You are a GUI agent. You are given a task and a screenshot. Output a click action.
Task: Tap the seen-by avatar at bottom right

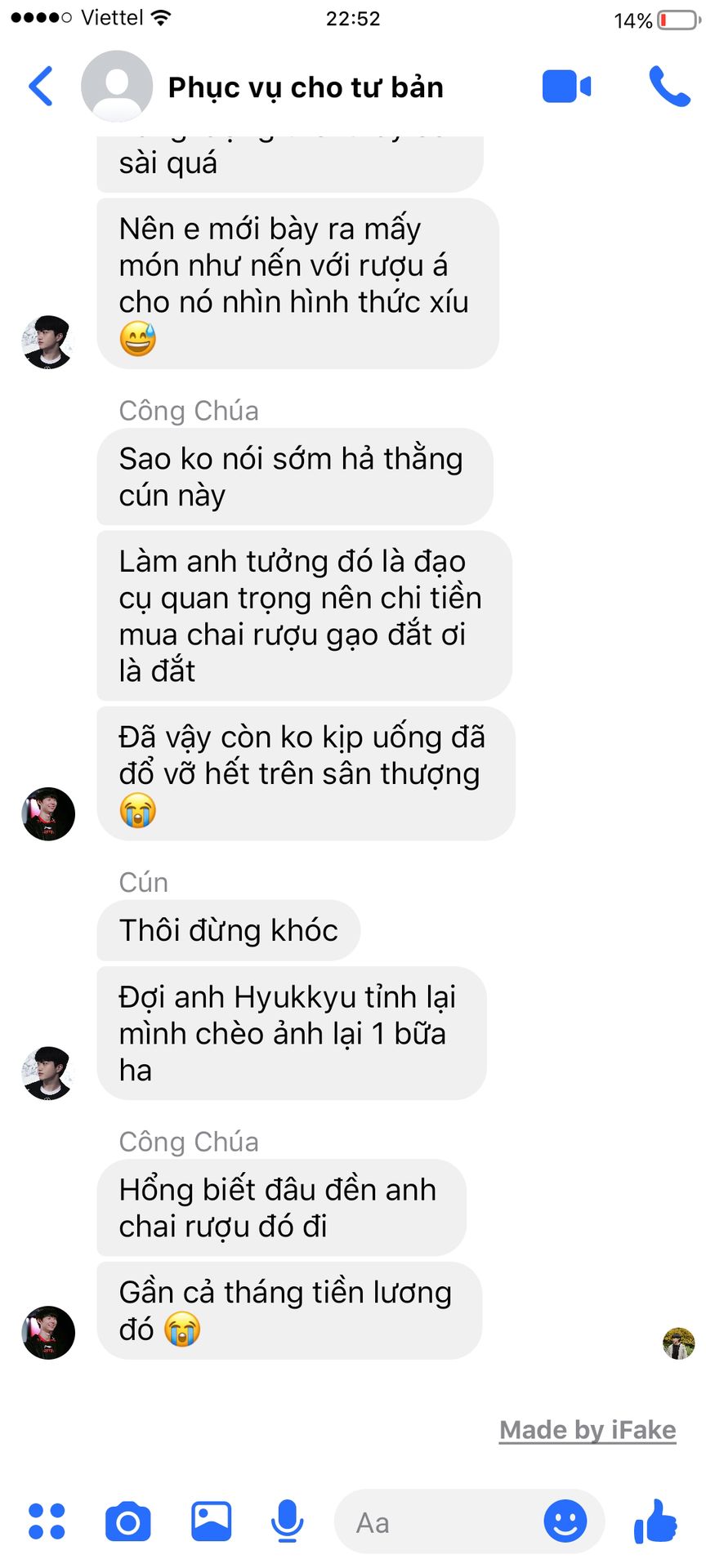tap(678, 1343)
